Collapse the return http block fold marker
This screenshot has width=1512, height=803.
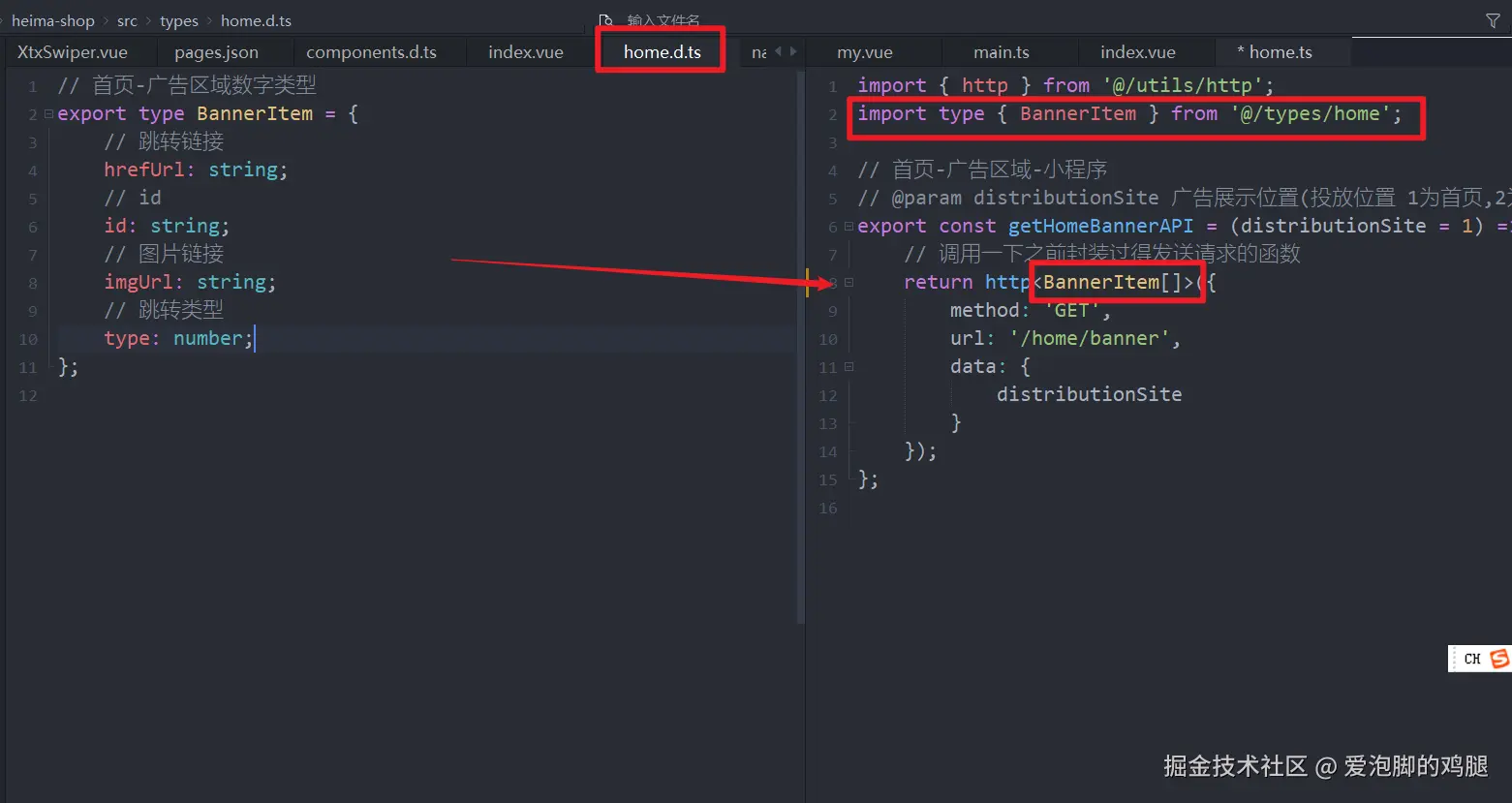tap(849, 283)
